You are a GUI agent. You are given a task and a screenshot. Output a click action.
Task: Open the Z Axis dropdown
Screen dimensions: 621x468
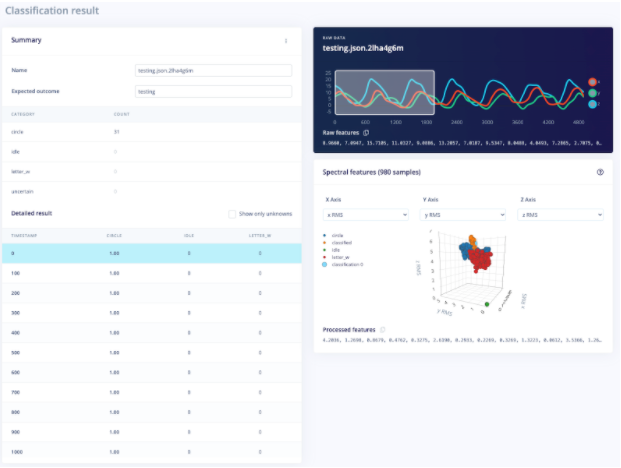point(561,215)
